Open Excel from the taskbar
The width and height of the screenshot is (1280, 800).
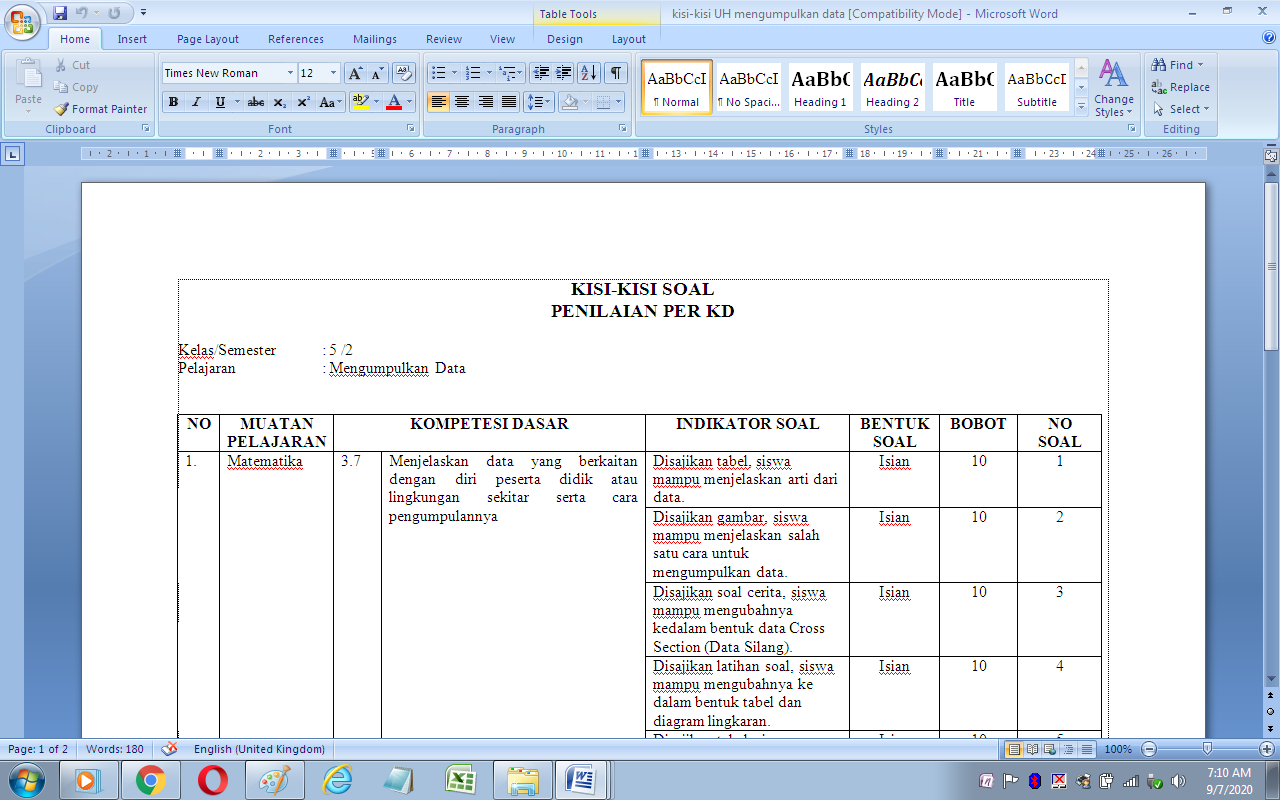tap(459, 780)
